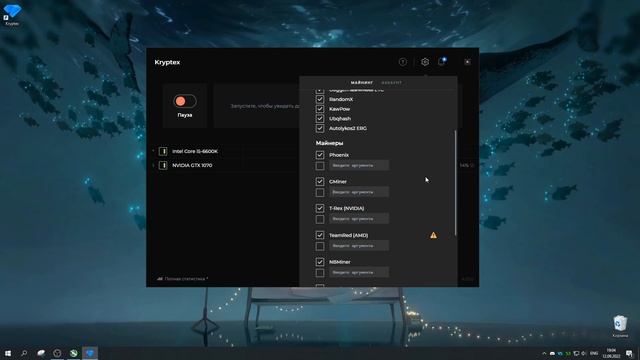Click the Intel Core i5-6600K status icon
Image resolution: width=640 pixels, height=360 pixels.
(163, 151)
